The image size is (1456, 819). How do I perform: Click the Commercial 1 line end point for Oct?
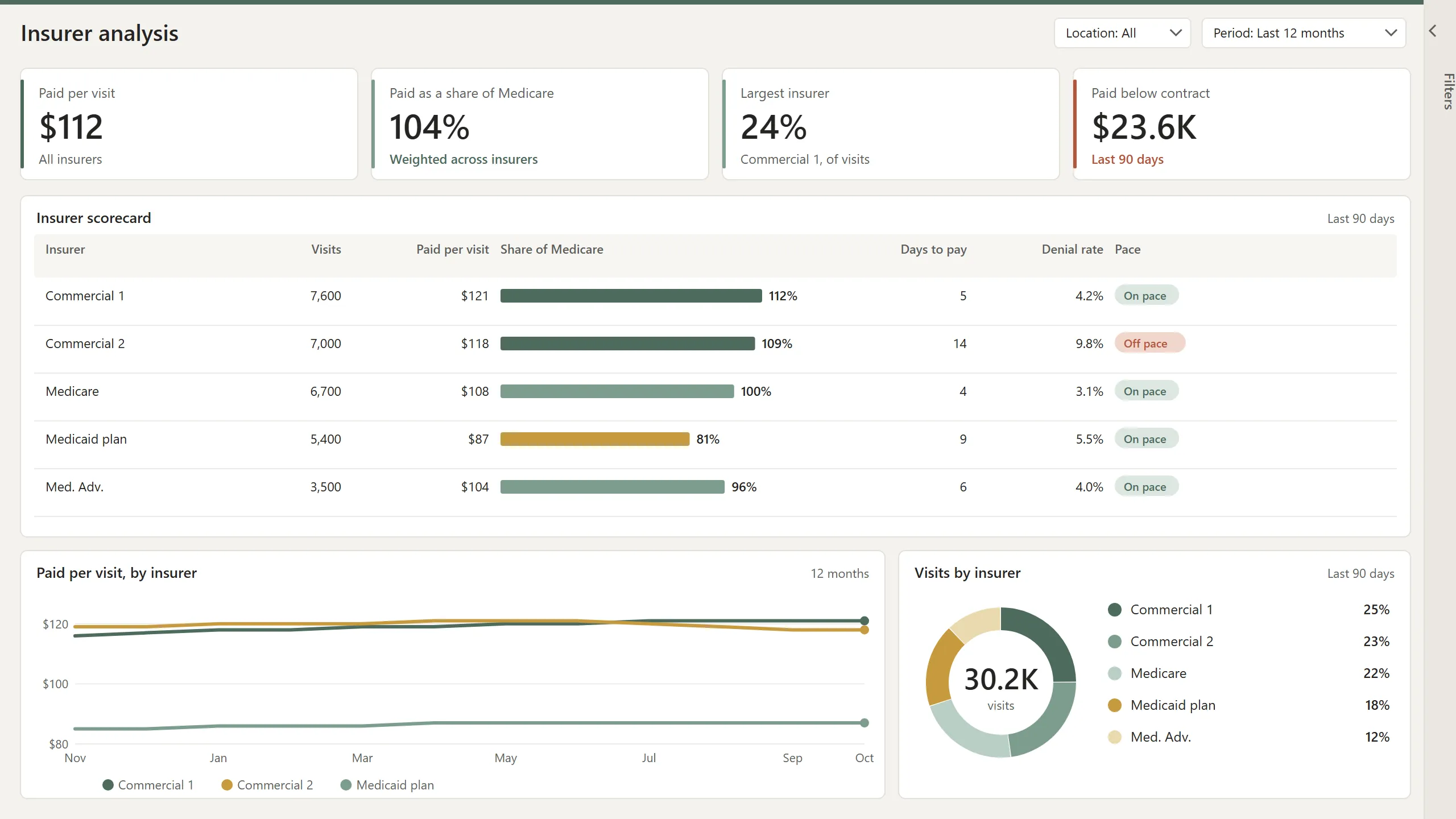click(x=864, y=621)
